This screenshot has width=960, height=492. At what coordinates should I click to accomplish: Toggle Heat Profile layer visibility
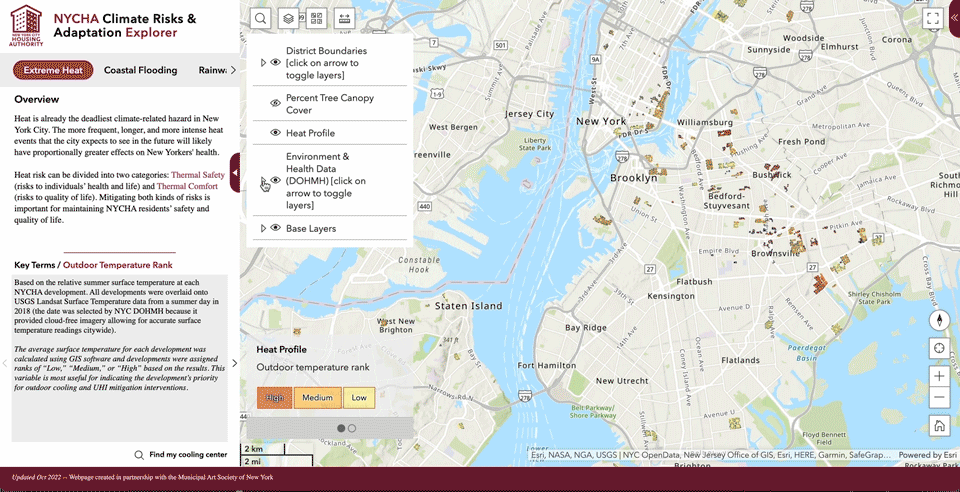[x=276, y=133]
